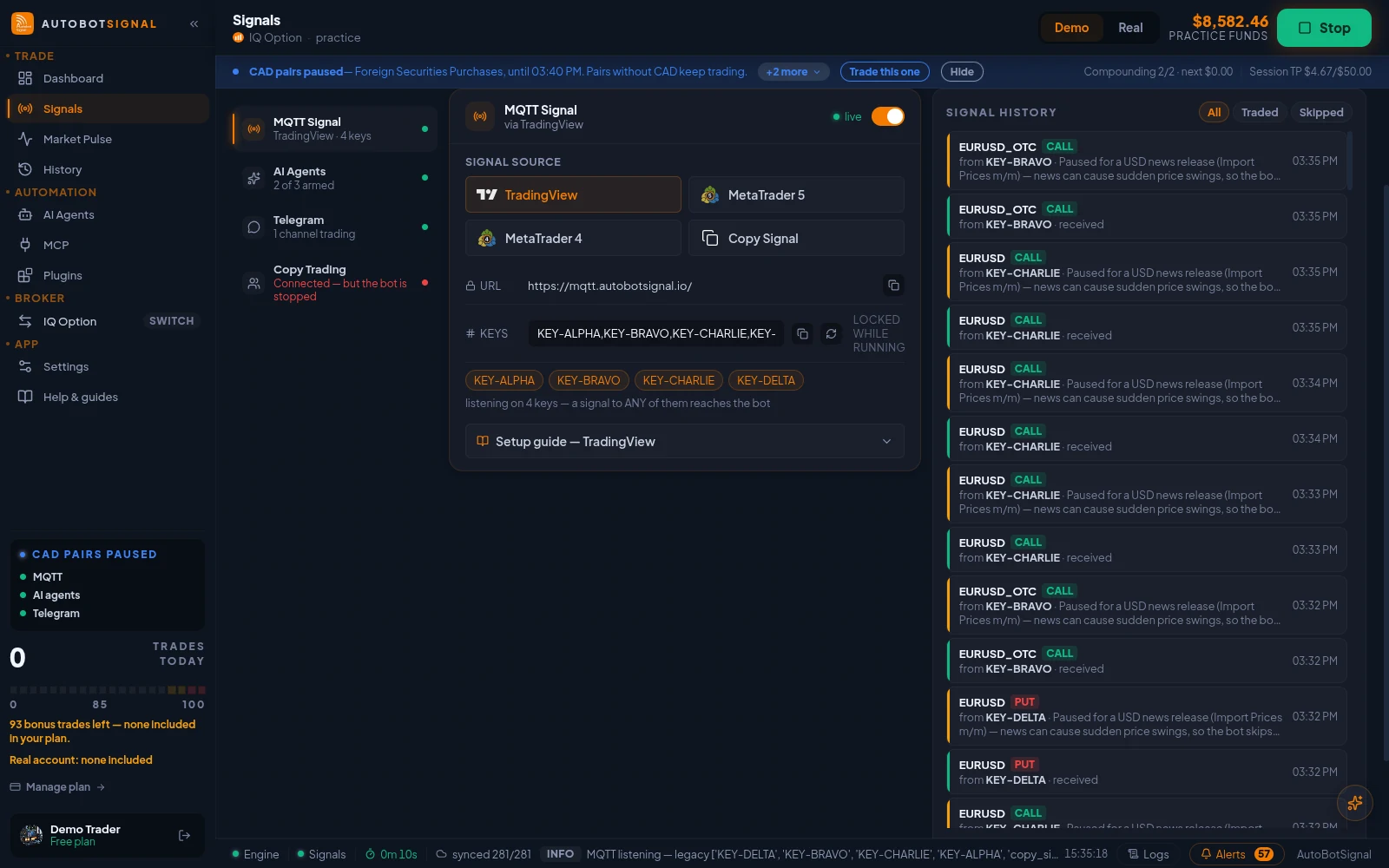Filter signal history by Skipped

point(1321,112)
